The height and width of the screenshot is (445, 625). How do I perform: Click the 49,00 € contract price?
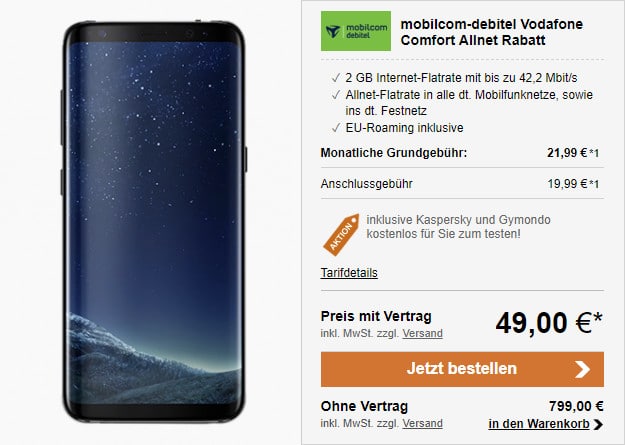[549, 323]
